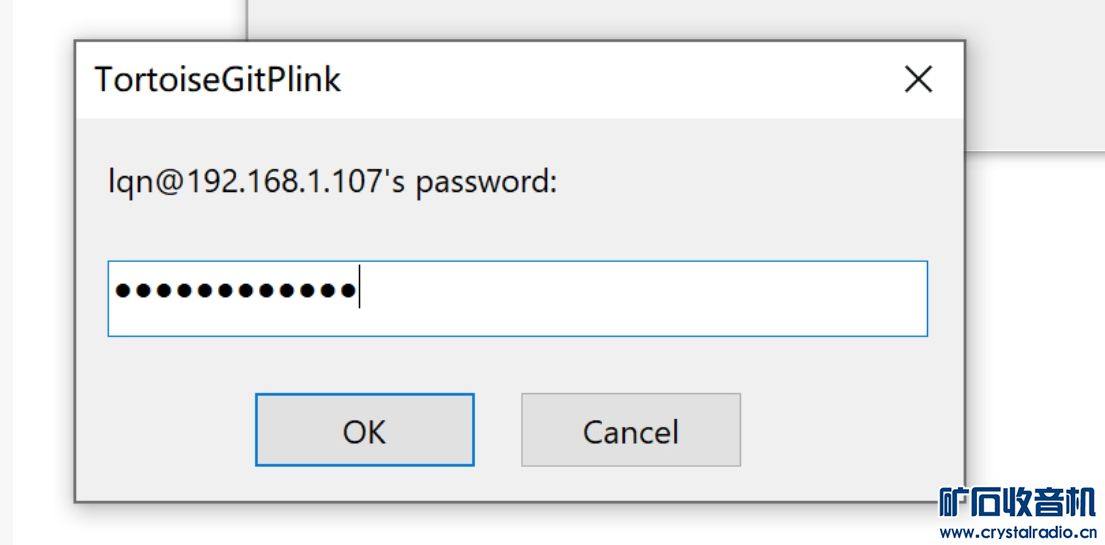This screenshot has width=1105, height=545.
Task: Click the 矿石收音机 watermark logo
Action: tap(1018, 502)
